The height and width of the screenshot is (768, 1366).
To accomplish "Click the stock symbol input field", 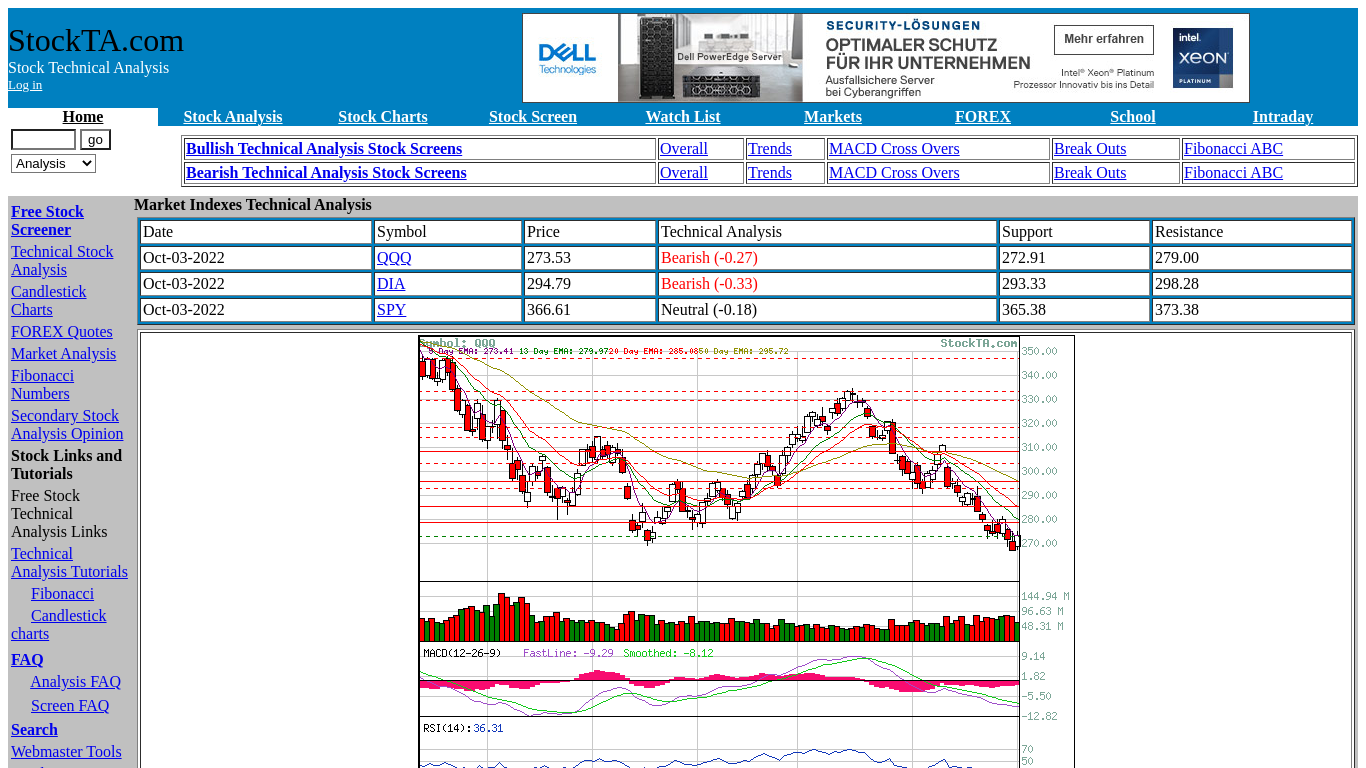I will [43, 140].
